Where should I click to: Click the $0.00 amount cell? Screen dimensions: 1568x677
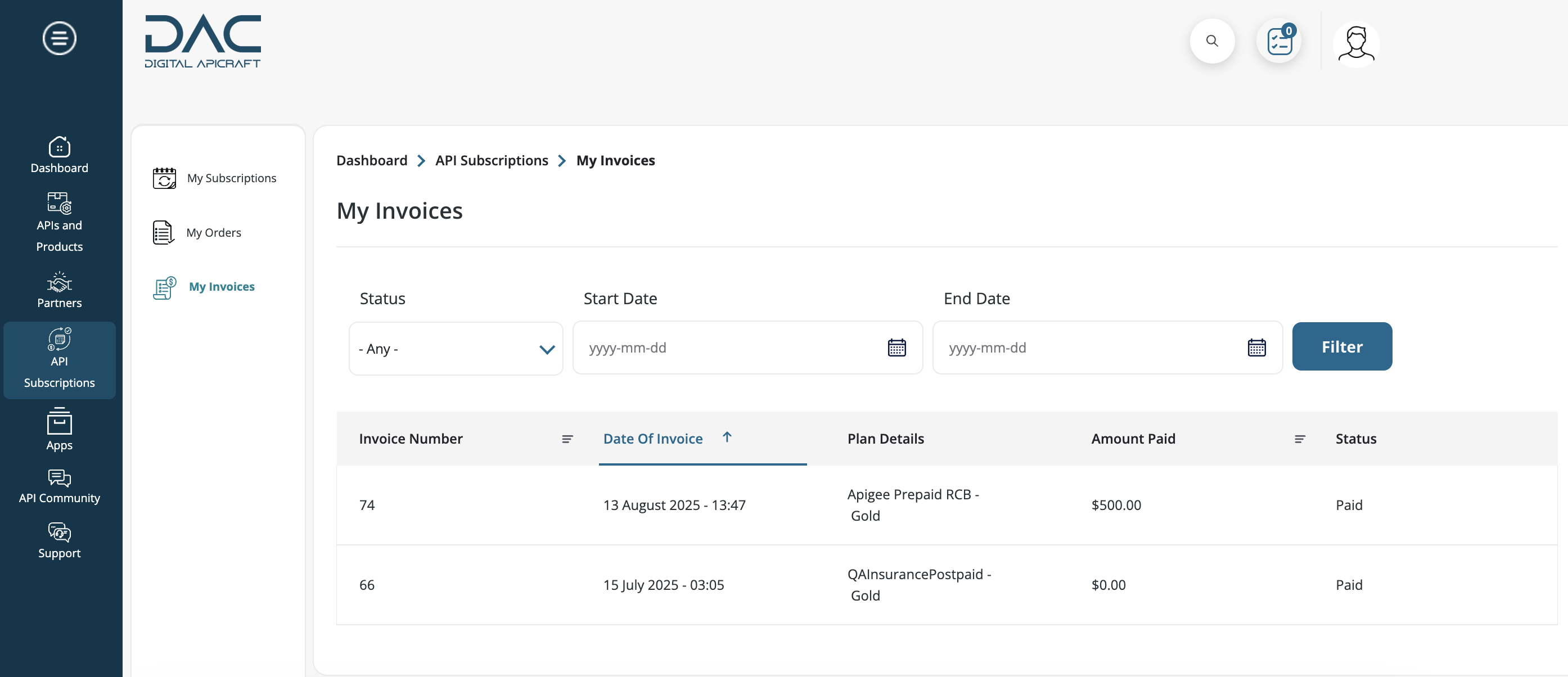tap(1109, 584)
